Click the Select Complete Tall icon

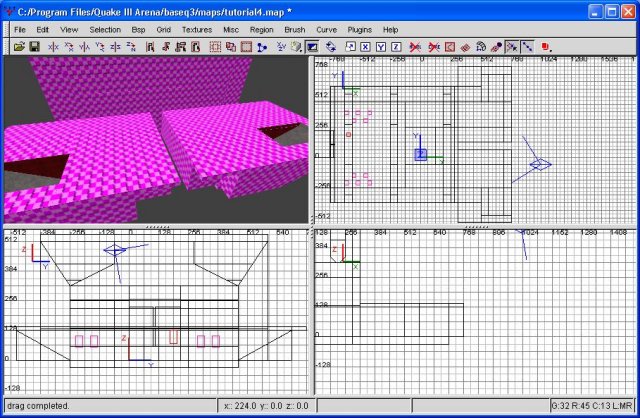coord(150,47)
